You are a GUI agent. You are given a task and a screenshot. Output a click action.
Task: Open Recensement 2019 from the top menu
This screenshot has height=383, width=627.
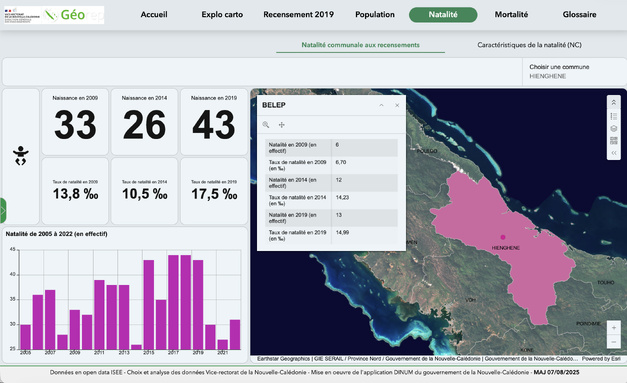(x=298, y=14)
